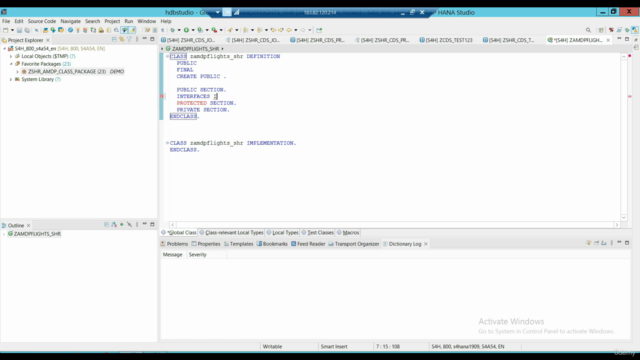Open the Properties view tab
The height and width of the screenshot is (360, 640).
point(206,244)
